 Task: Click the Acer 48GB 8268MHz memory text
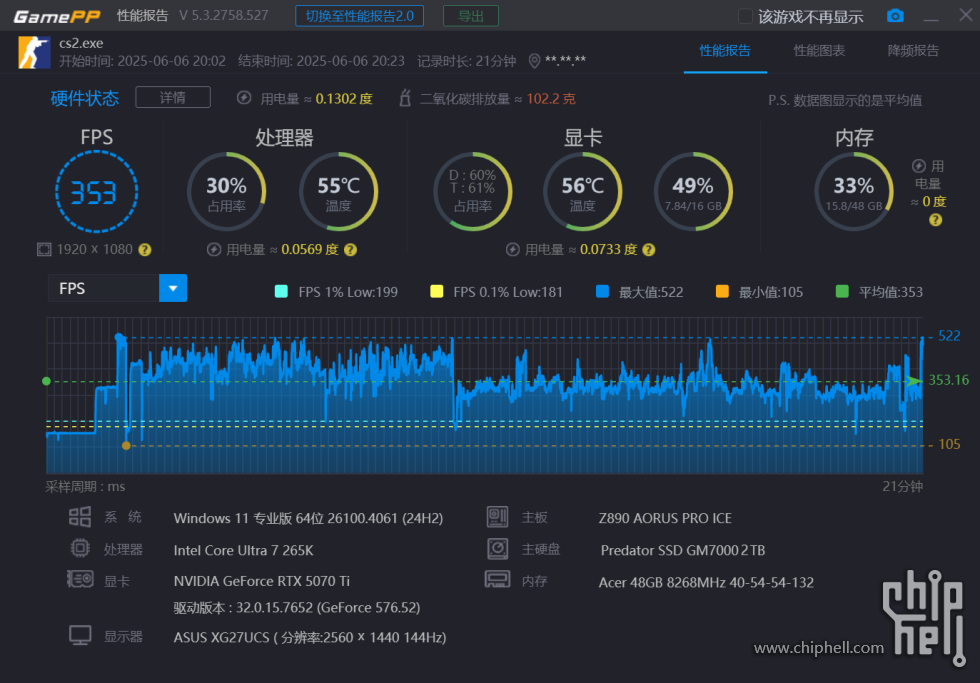click(x=706, y=582)
